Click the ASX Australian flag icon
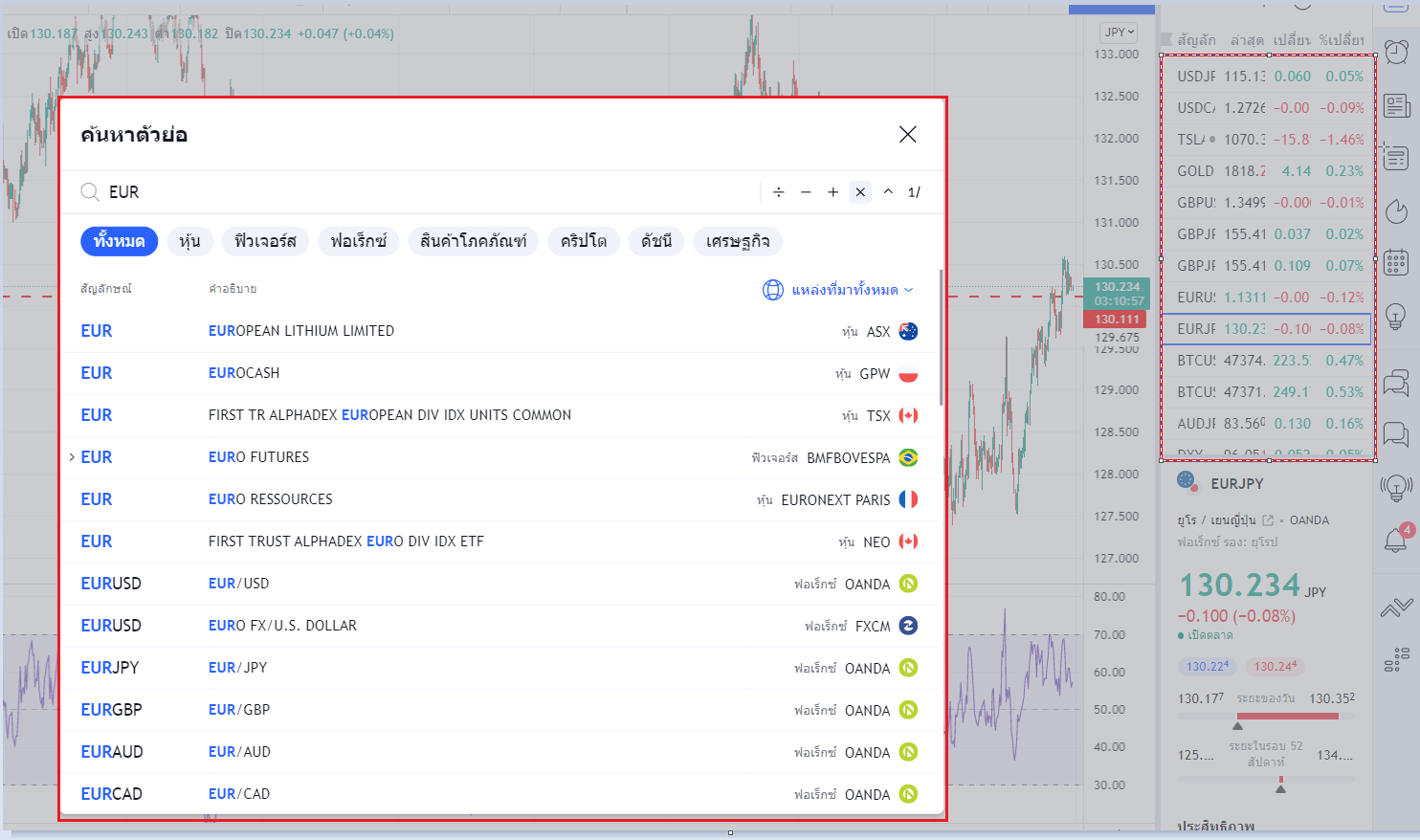This screenshot has height=840, width=1420. pyautogui.click(x=909, y=331)
